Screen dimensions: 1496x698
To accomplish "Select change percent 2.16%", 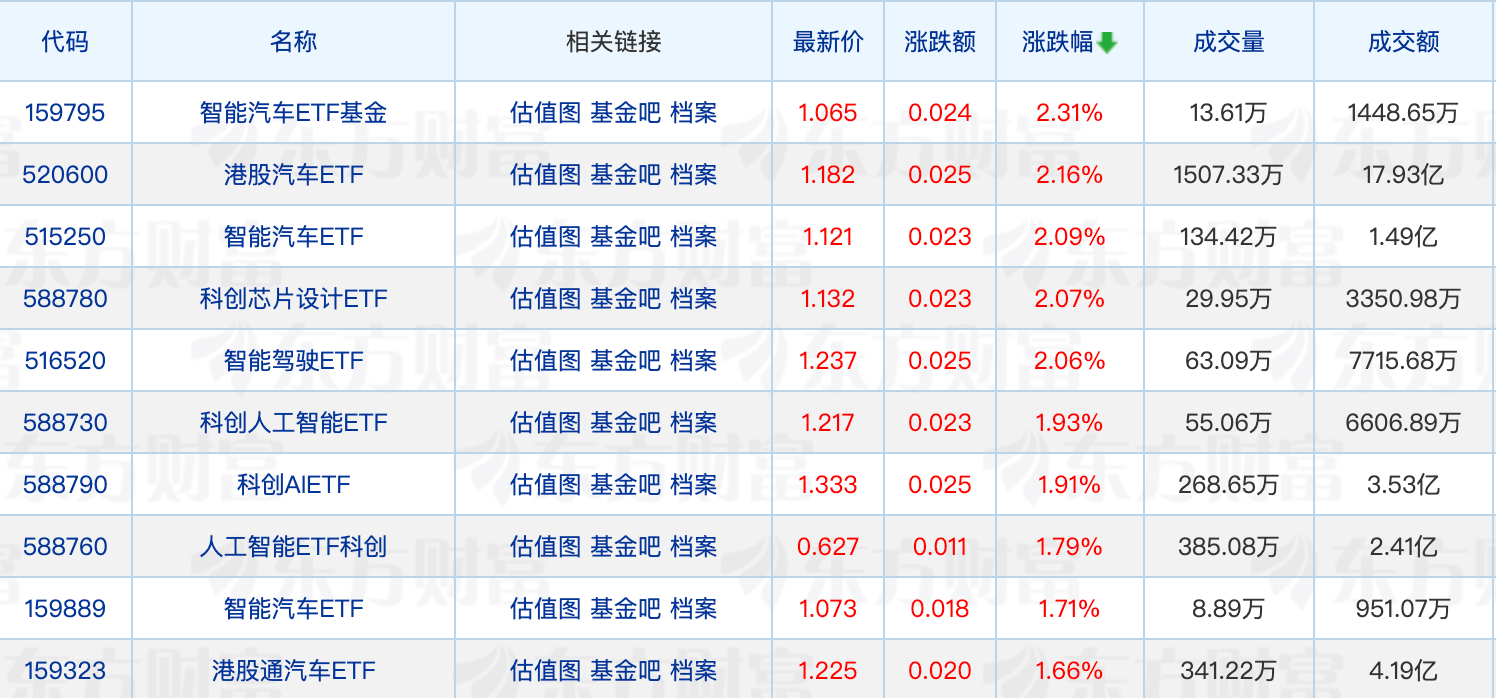I will point(1069,175).
